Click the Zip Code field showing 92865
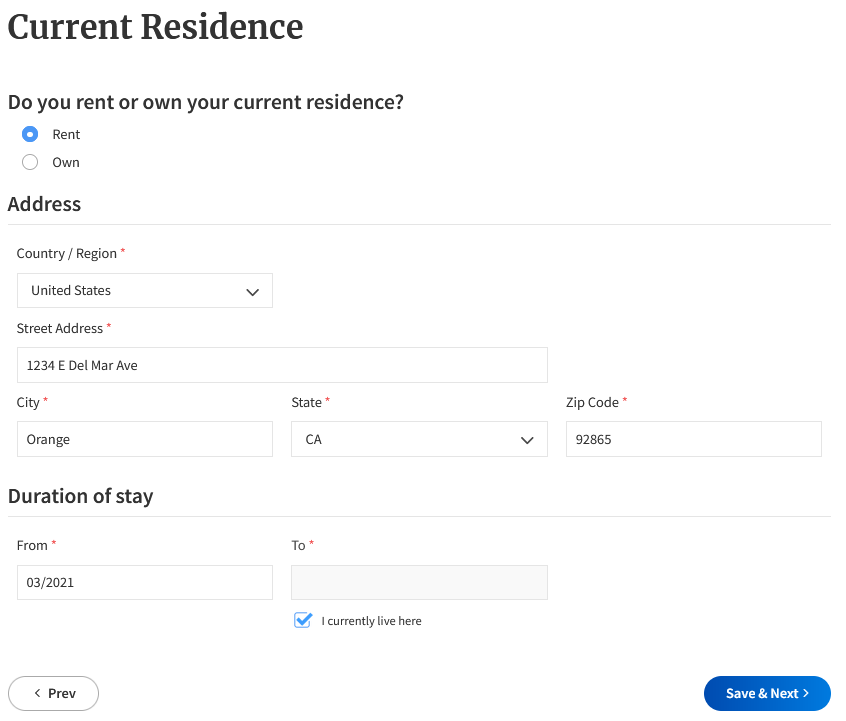This screenshot has width=846, height=721. tap(694, 439)
